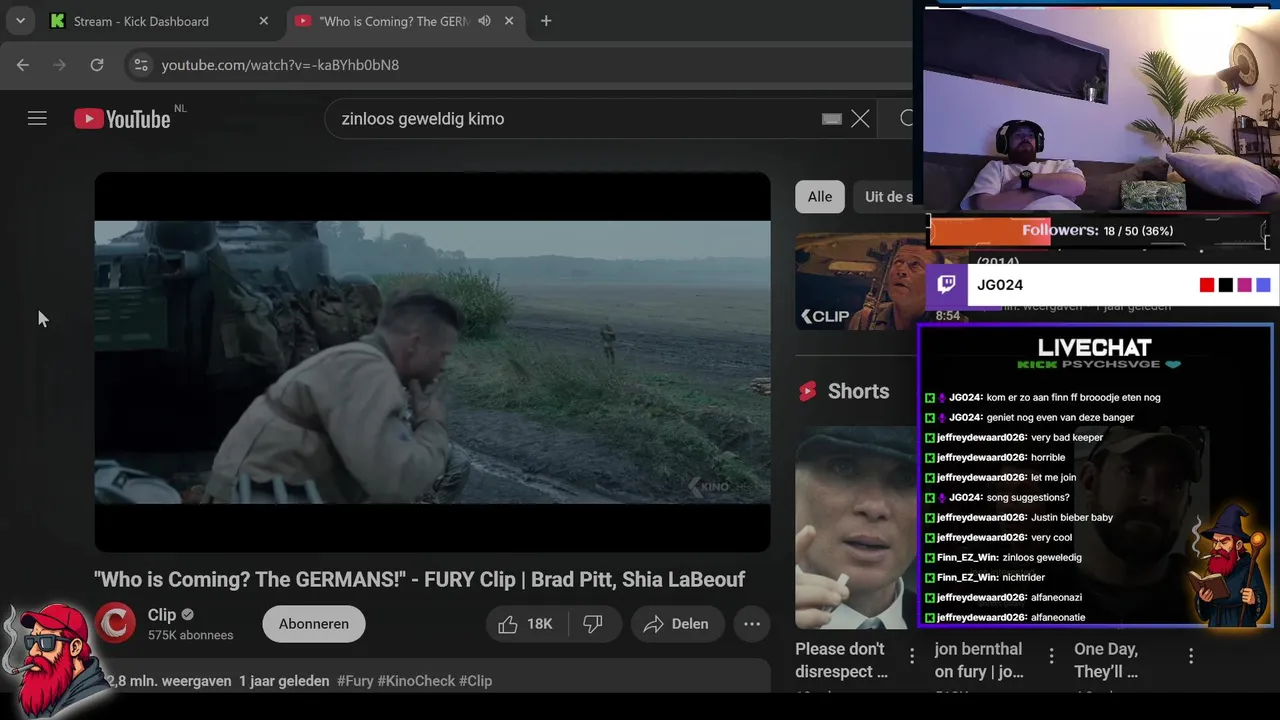The width and height of the screenshot is (1280, 720).
Task: Open the recommended CLIP video thumbnail
Action: (858, 282)
